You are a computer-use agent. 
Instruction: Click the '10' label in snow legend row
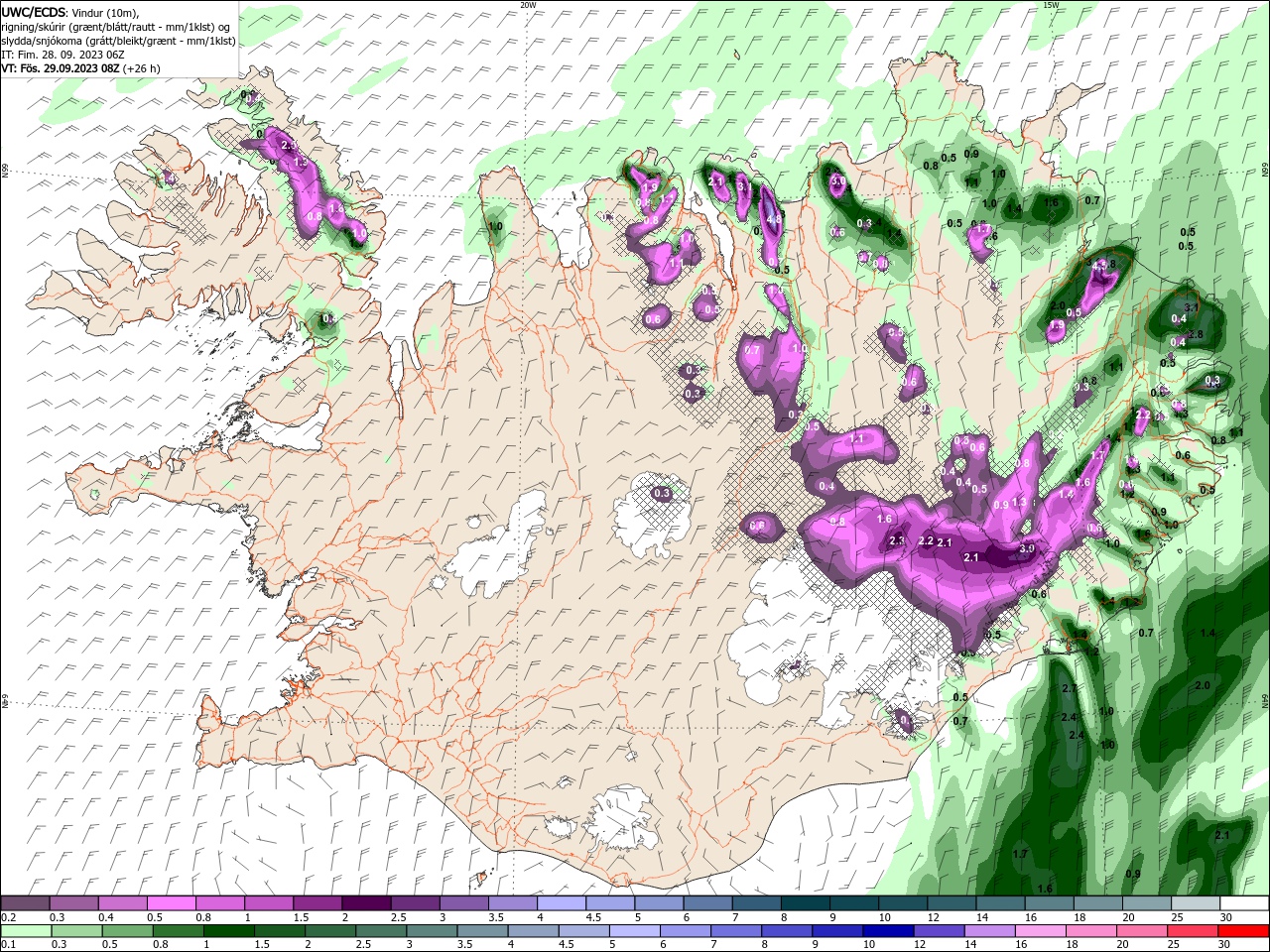[883, 917]
